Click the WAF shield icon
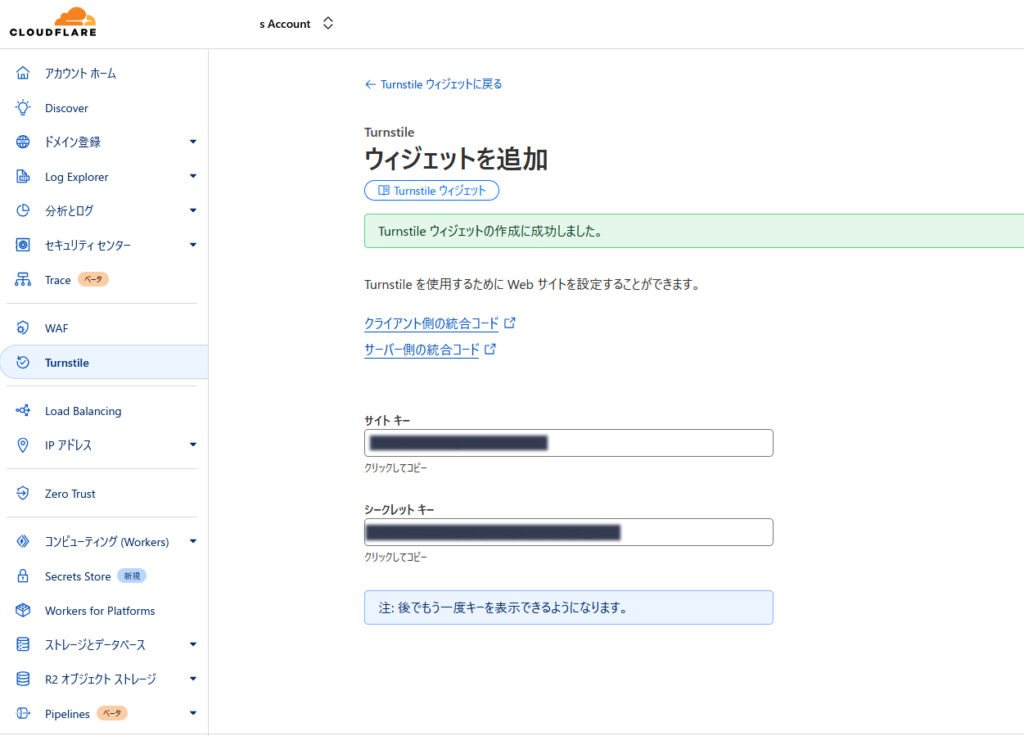Viewport: 1024px width, 736px height. [x=23, y=328]
